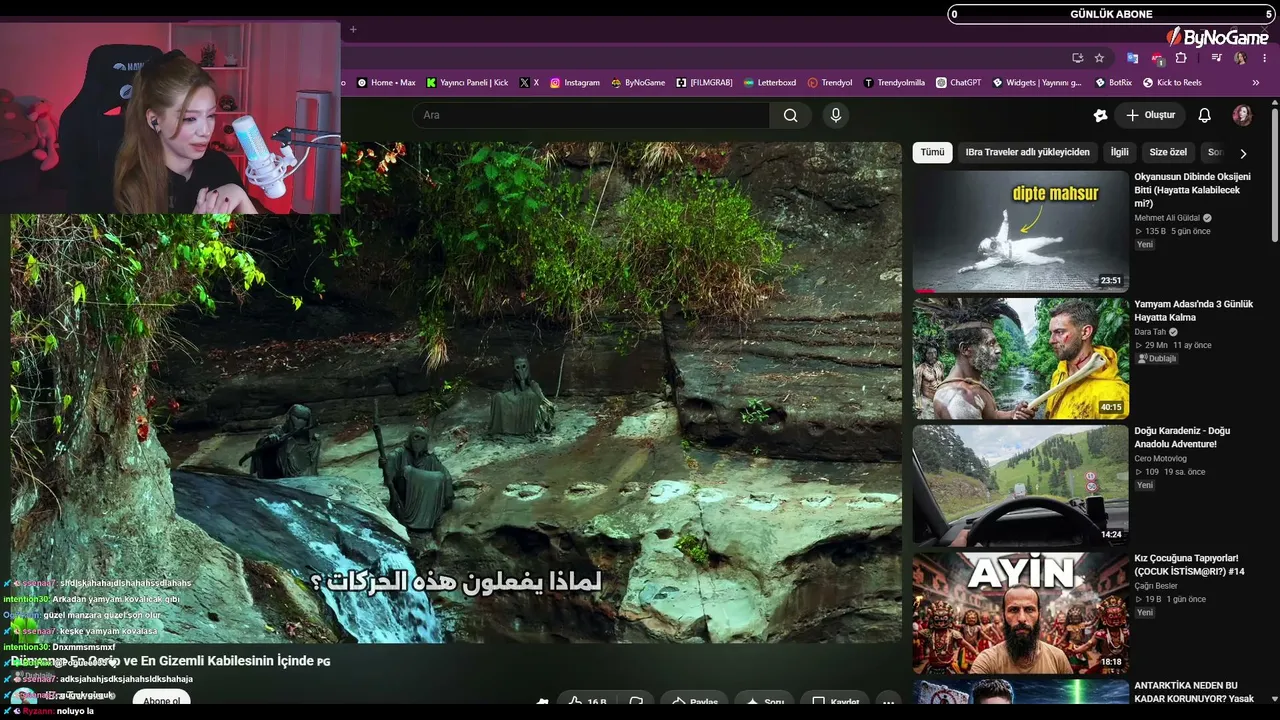Image resolution: width=1280 pixels, height=720 pixels.
Task: Open Doğu Karadeniz 14:24 video thumbnail
Action: [1020, 485]
